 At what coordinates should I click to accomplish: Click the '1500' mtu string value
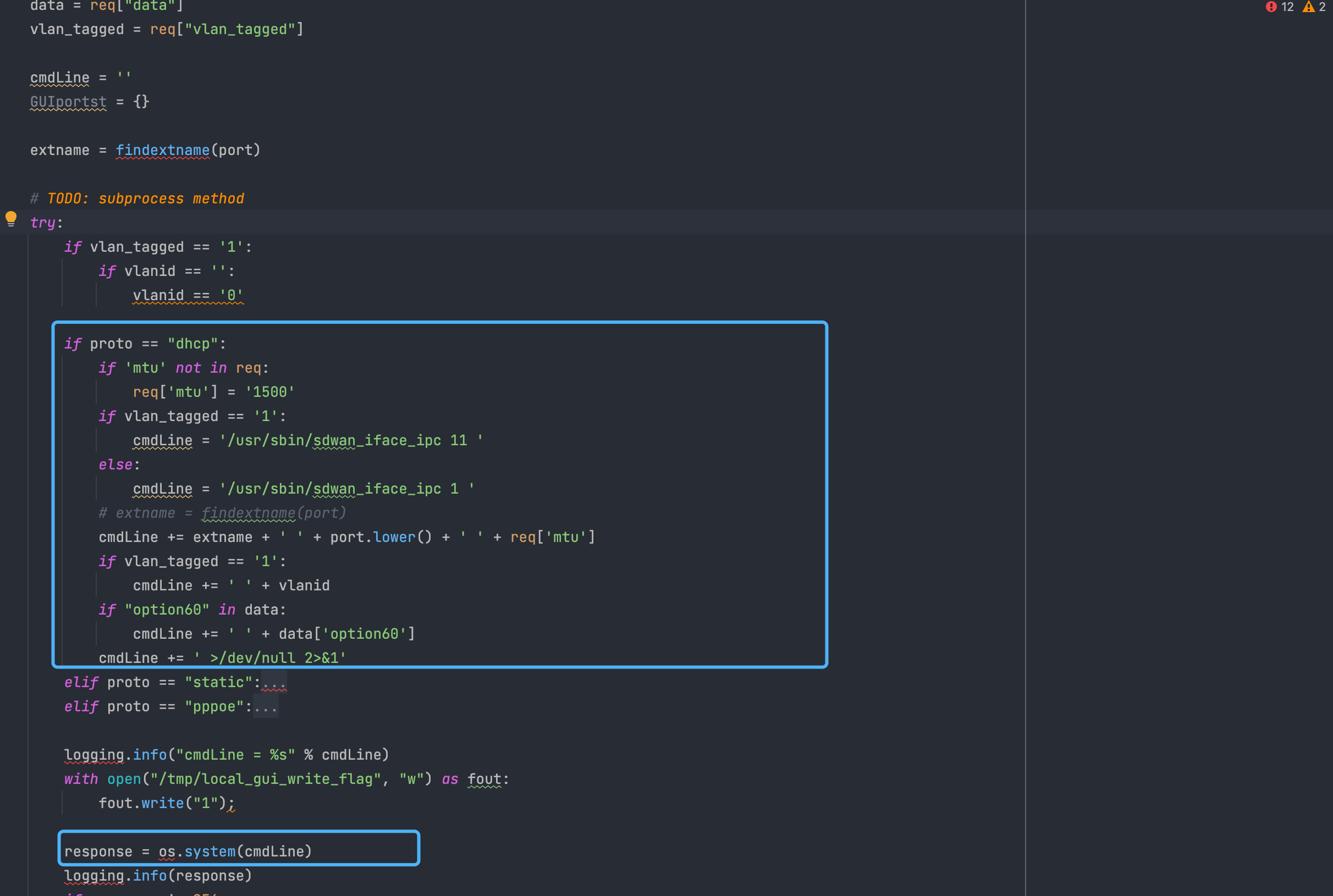269,392
